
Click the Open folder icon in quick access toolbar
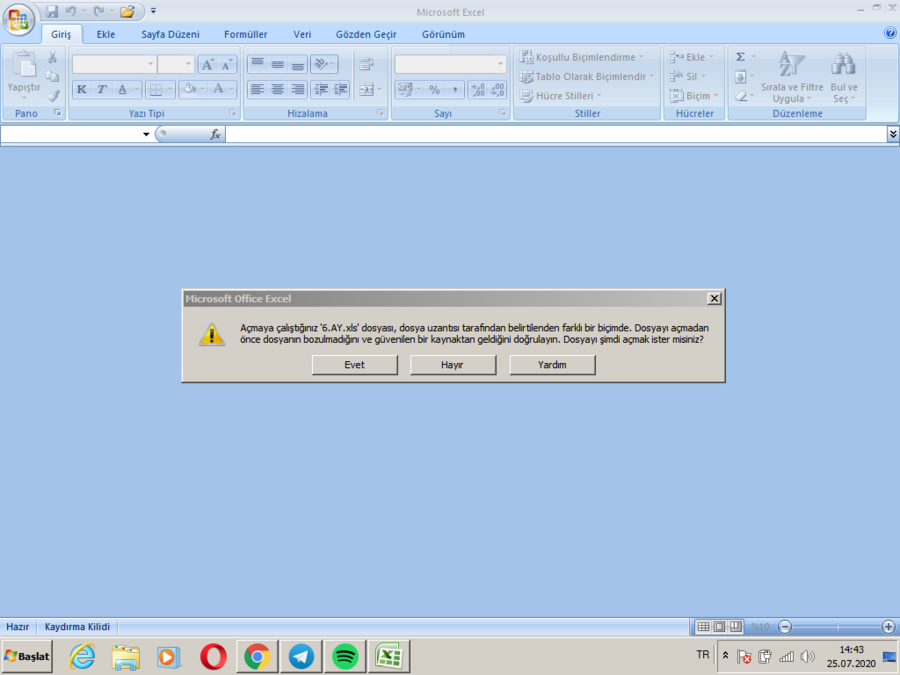pos(127,11)
